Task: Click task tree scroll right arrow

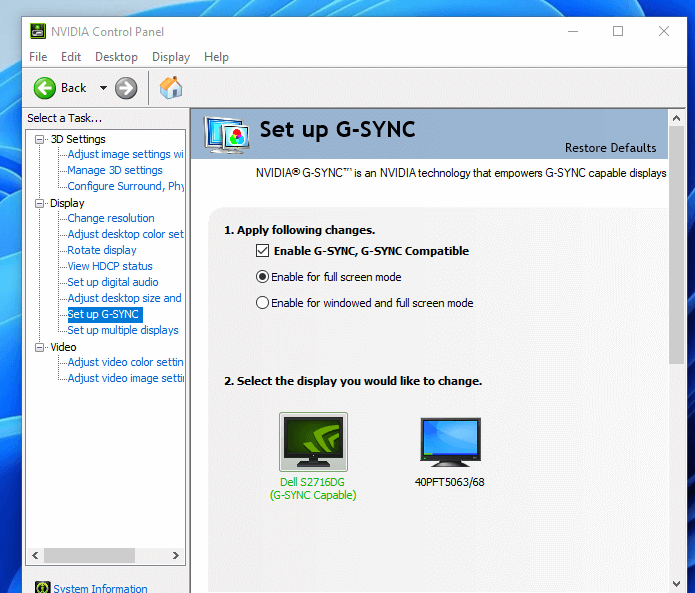Action: (176, 555)
